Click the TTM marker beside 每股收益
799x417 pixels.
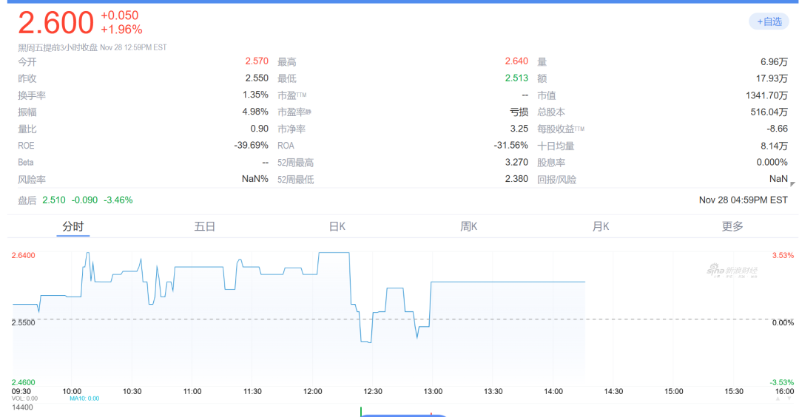(x=579, y=129)
